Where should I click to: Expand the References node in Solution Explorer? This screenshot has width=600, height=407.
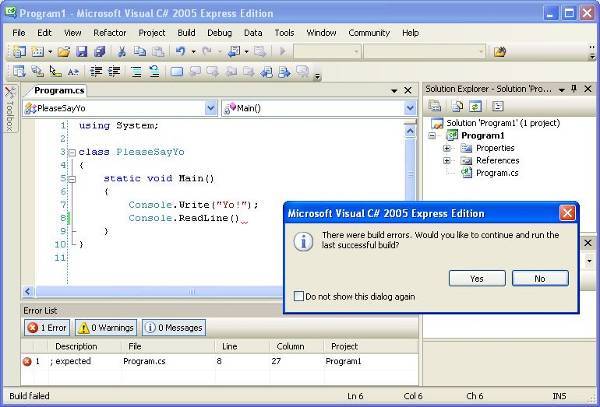tap(446, 161)
